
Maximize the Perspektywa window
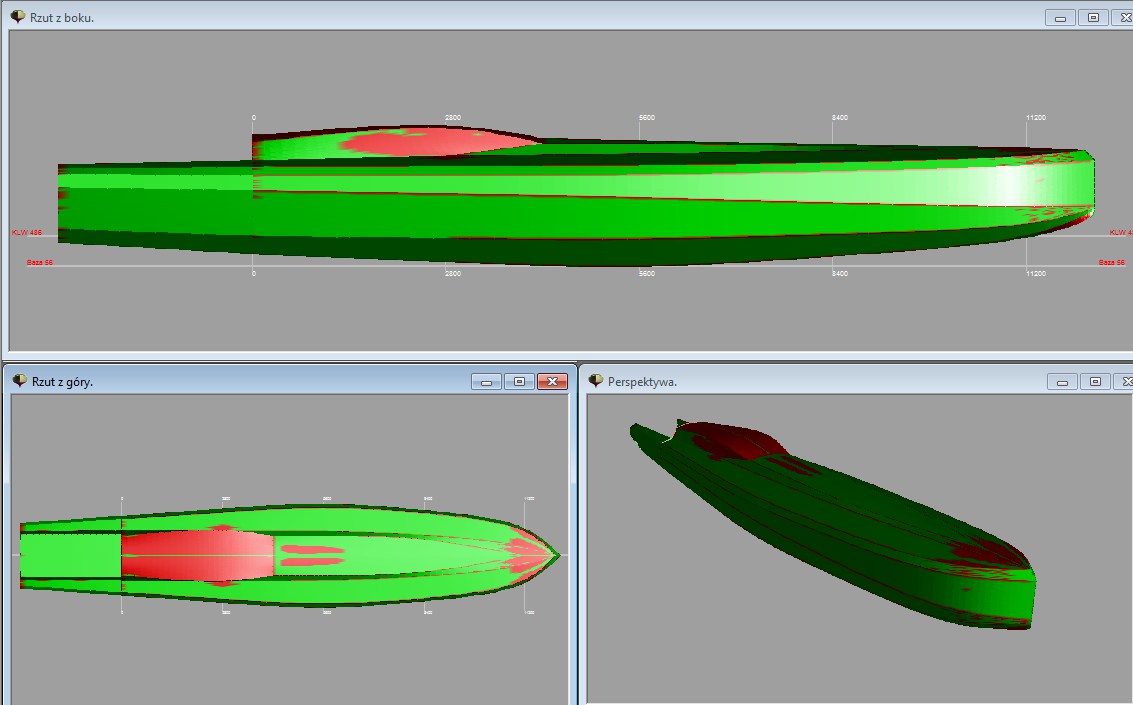pyautogui.click(x=1095, y=381)
